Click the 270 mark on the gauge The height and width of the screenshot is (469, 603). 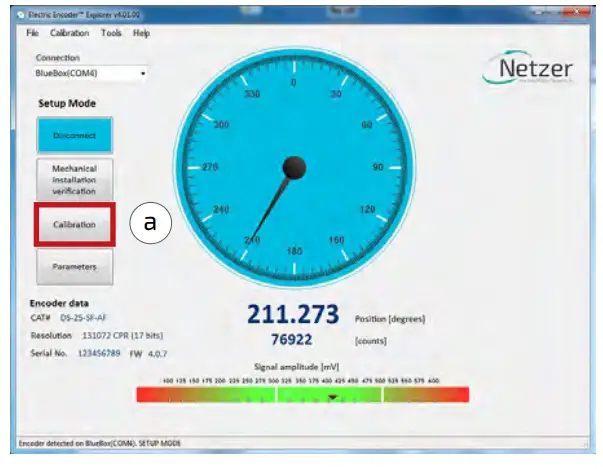[x=210, y=167]
